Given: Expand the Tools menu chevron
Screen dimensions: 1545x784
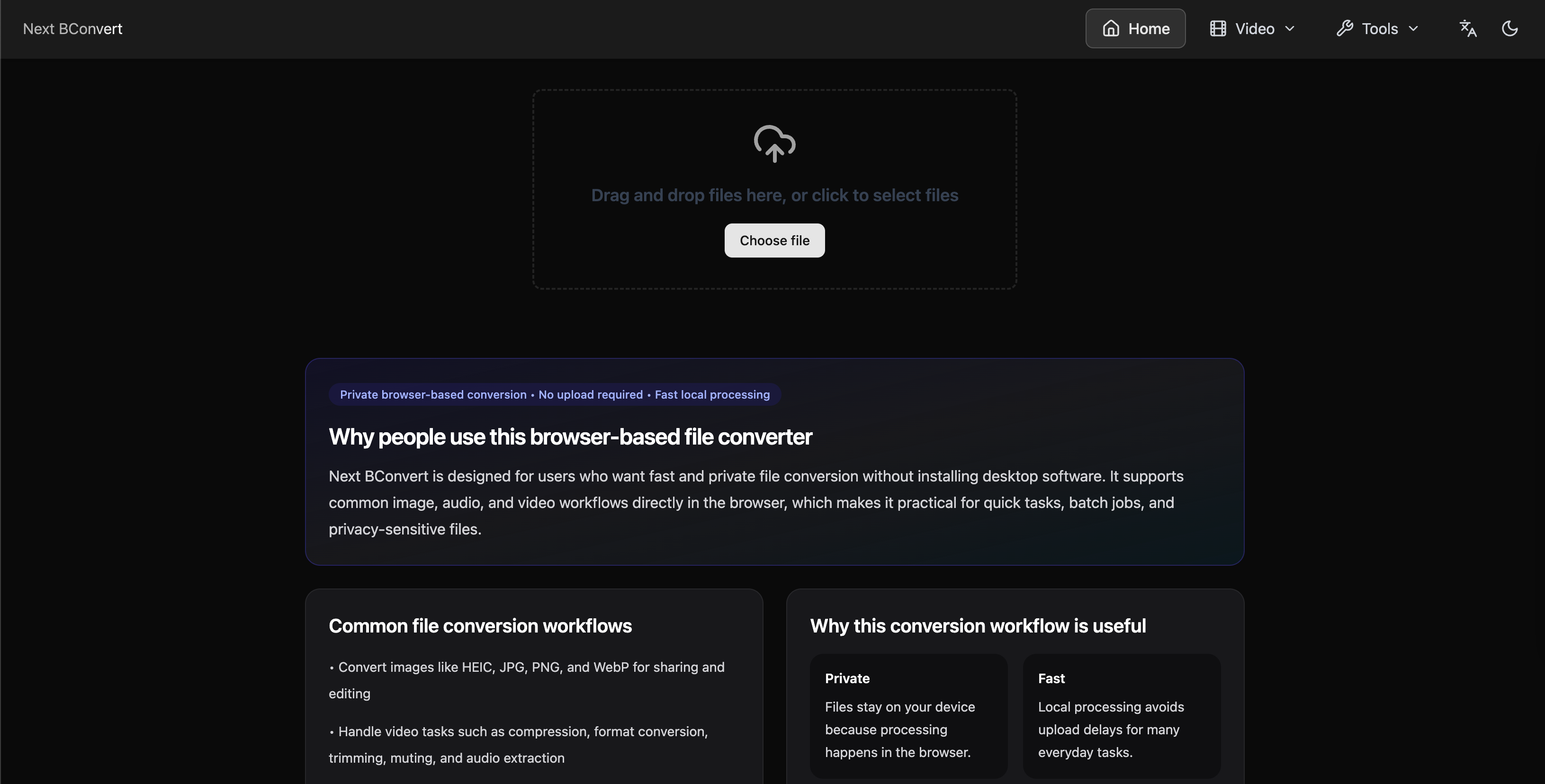Looking at the screenshot, I should click(1414, 29).
